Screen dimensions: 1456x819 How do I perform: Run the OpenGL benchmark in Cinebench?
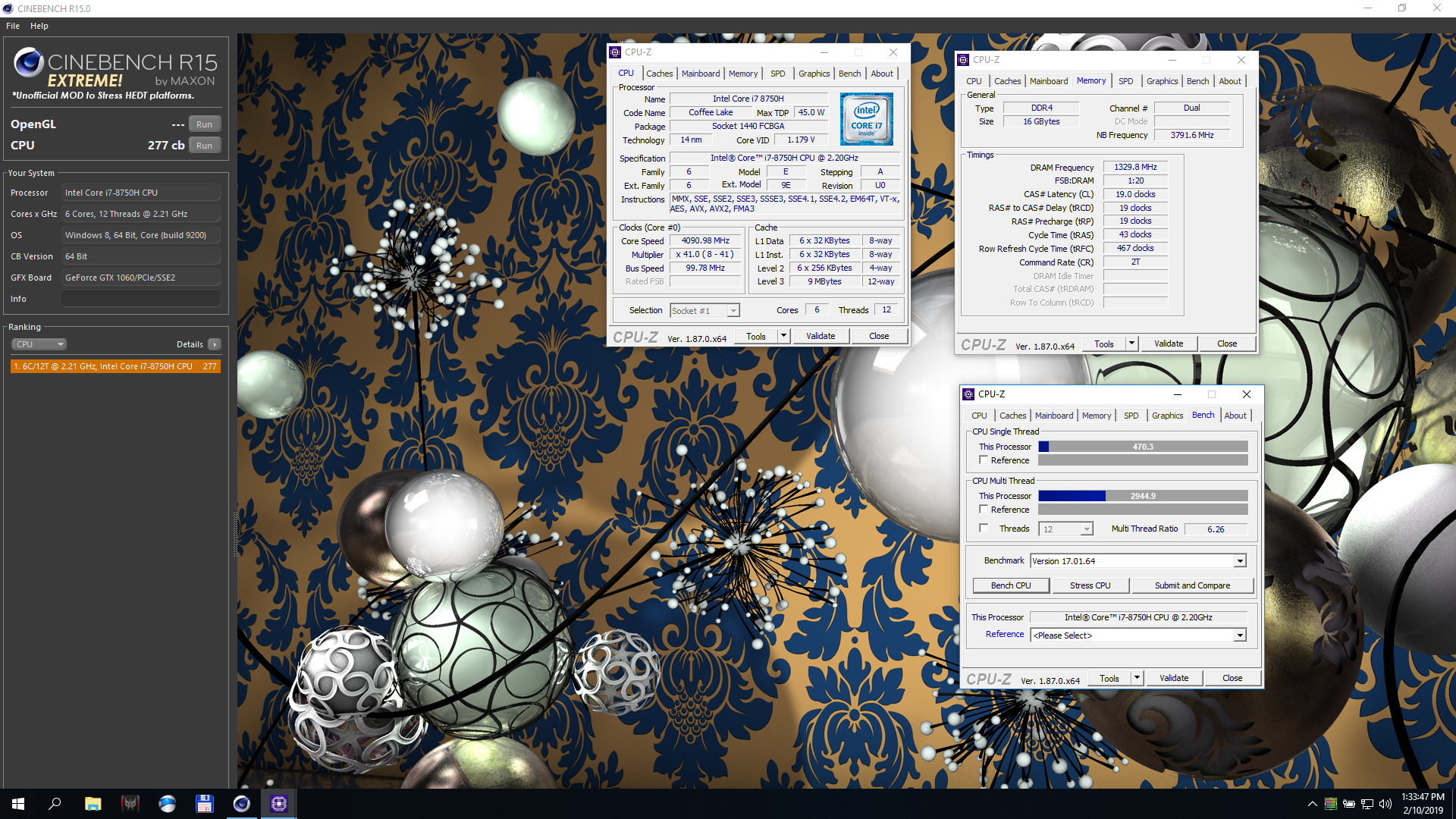click(x=205, y=124)
